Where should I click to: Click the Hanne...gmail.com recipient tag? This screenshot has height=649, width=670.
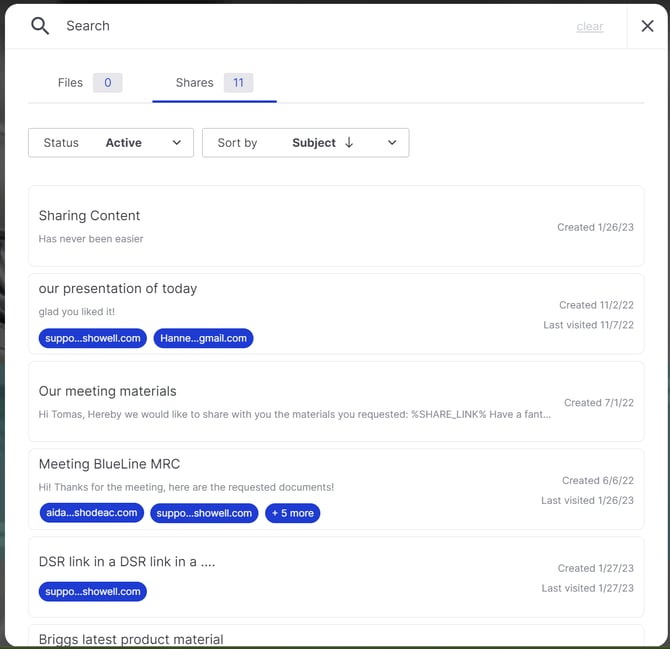(x=203, y=339)
